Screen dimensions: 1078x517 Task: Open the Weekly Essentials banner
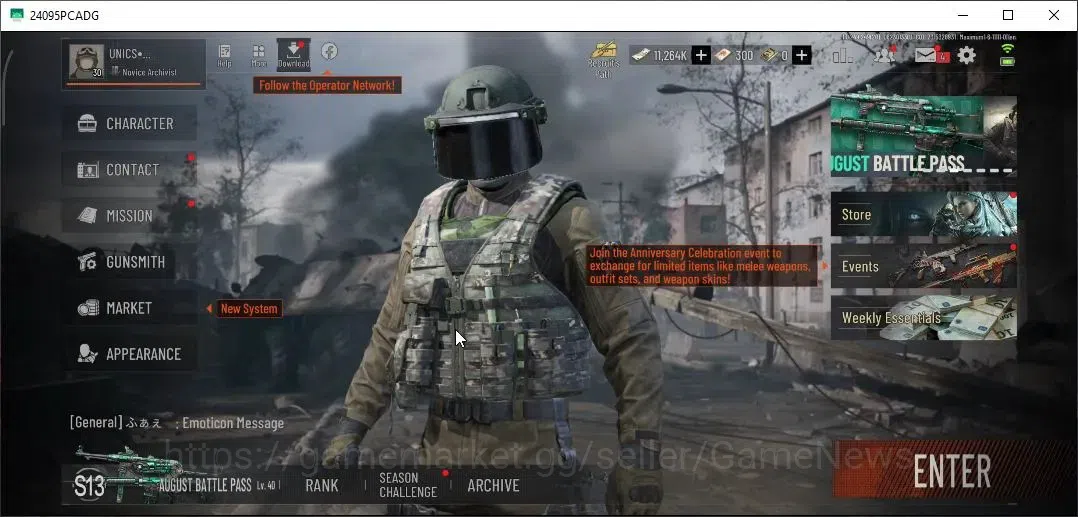(923, 318)
